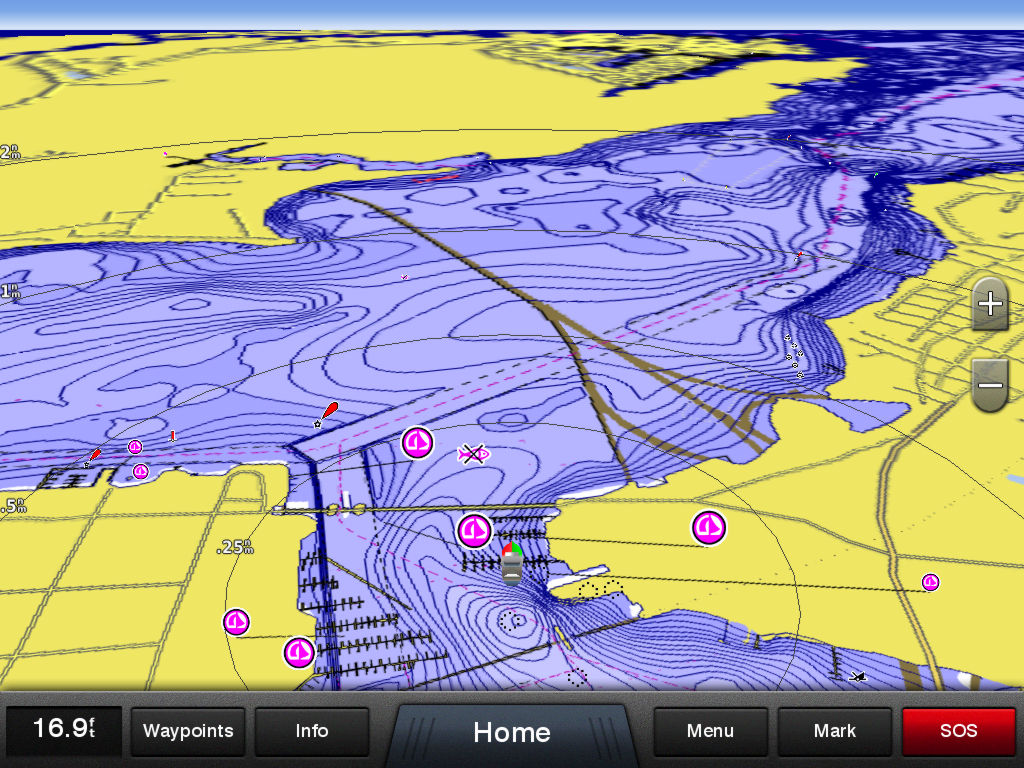
Task: Zoom in with the plus button
Action: coord(990,304)
